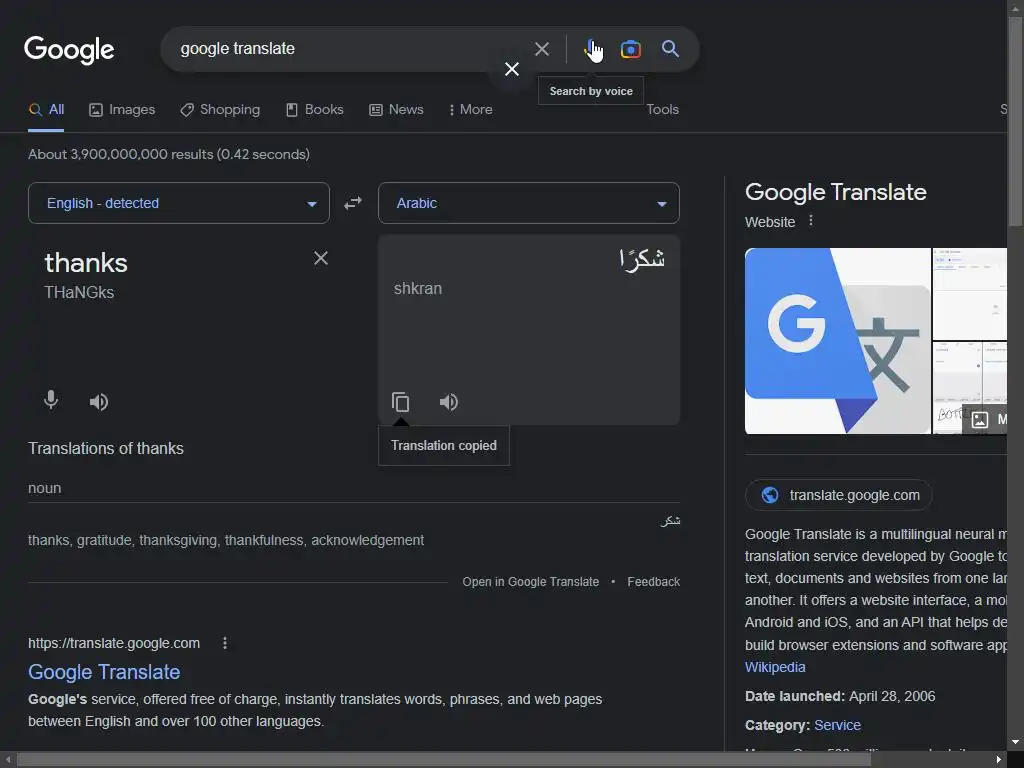Switch to the Shopping tab
1024x768 pixels.
pyautogui.click(x=220, y=110)
